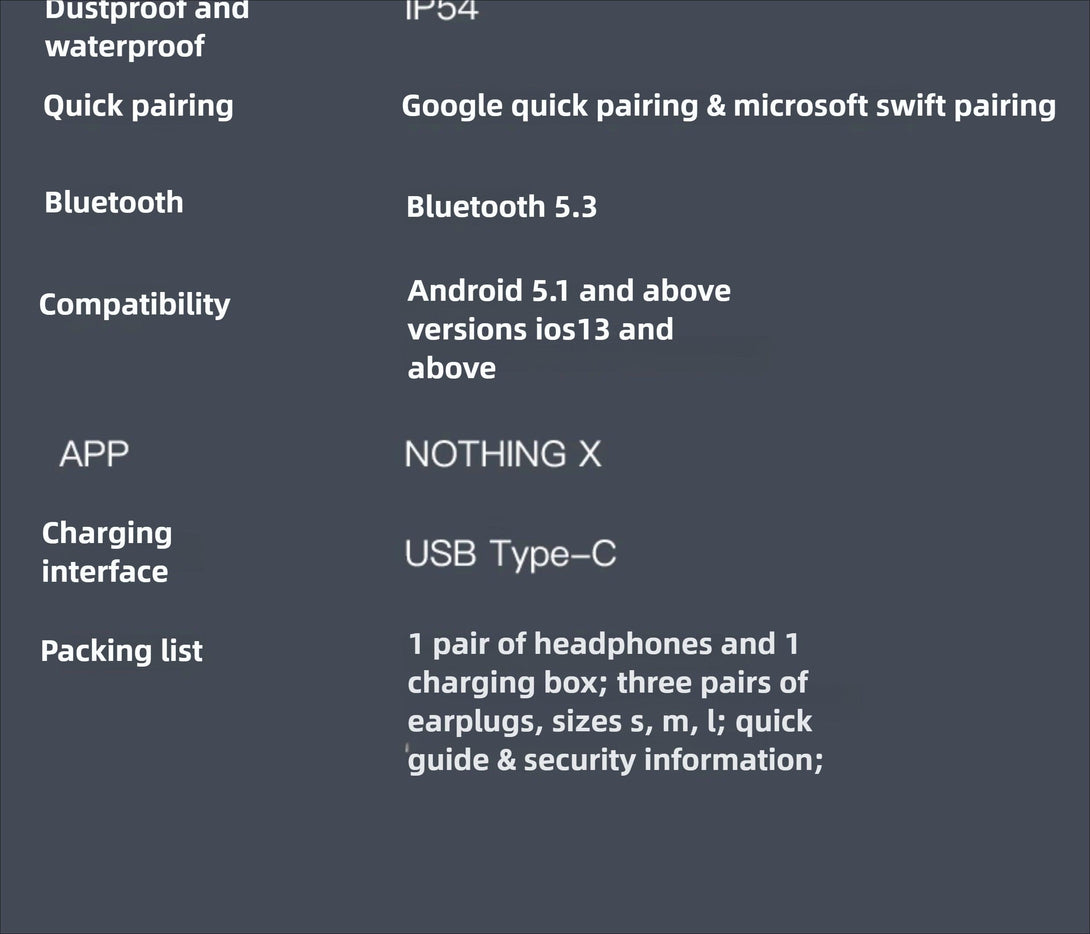The height and width of the screenshot is (934, 1090).
Task: Select the Google quick pairing description text
Action: (x=729, y=106)
